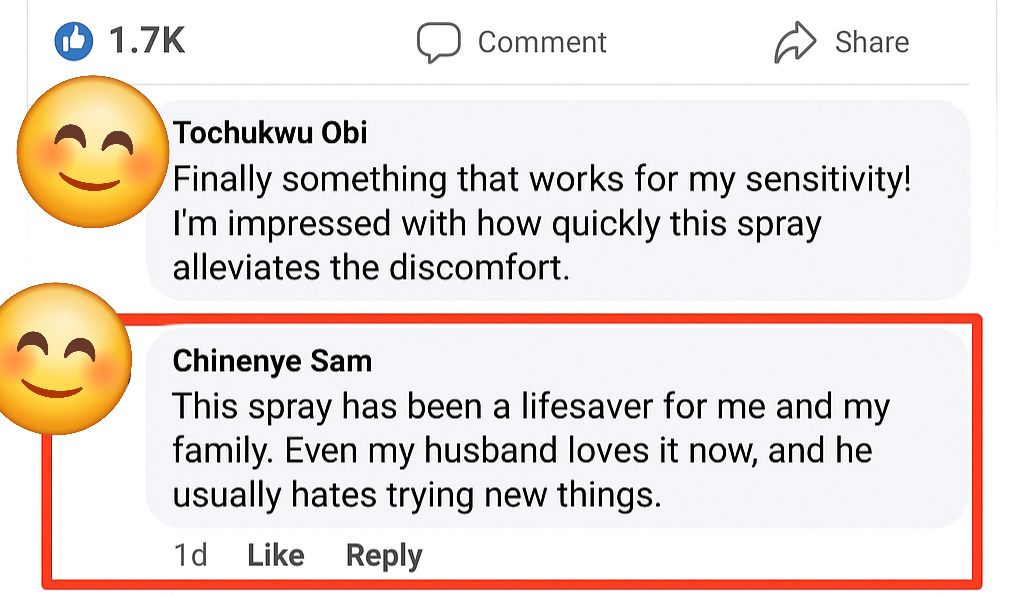1024x596 pixels.
Task: Click the speech bubble comment icon
Action: [438, 42]
